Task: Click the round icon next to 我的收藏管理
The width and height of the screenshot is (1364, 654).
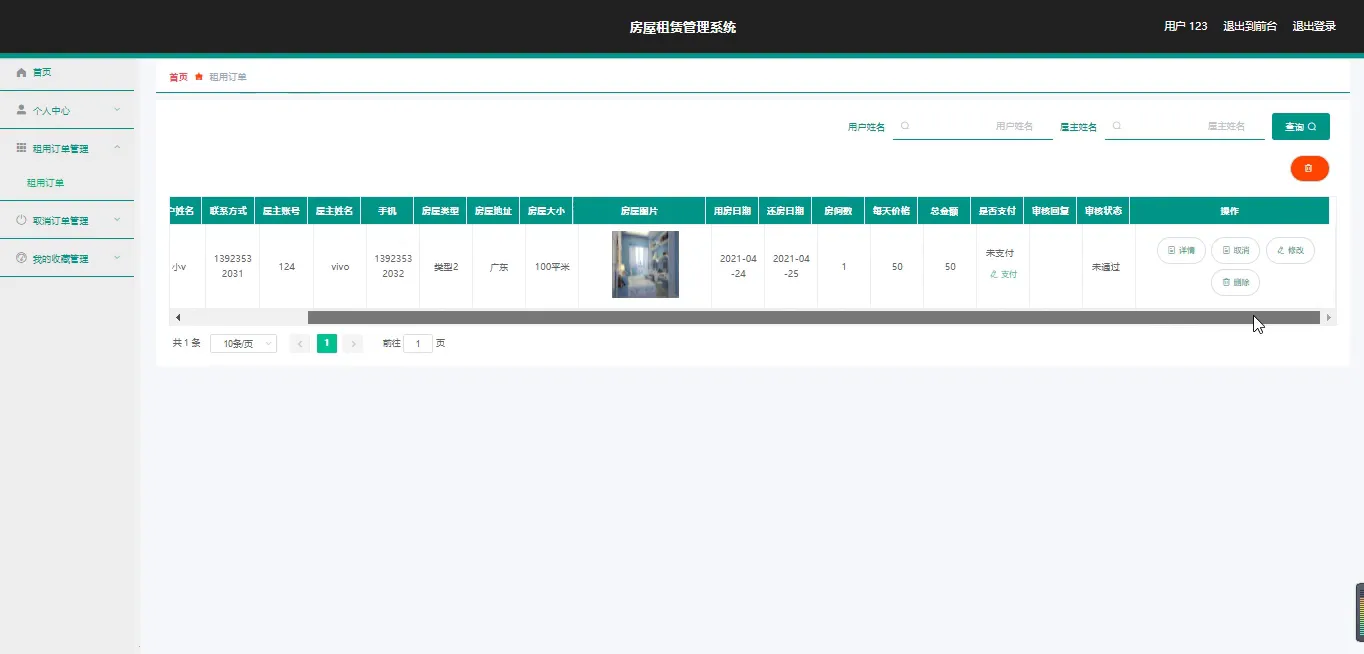Action: coord(21,258)
